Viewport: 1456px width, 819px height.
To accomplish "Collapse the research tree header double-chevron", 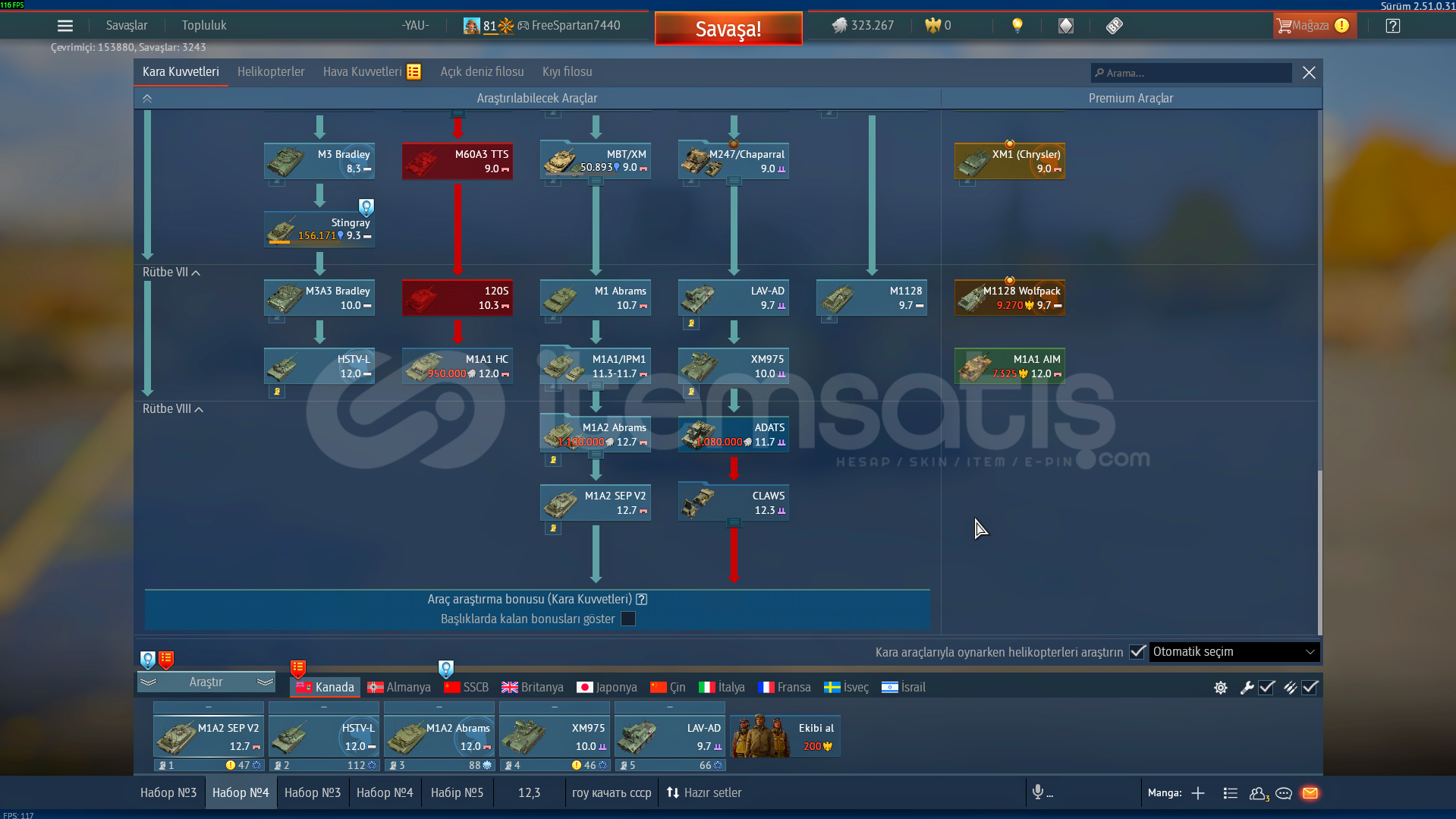I will (x=147, y=99).
